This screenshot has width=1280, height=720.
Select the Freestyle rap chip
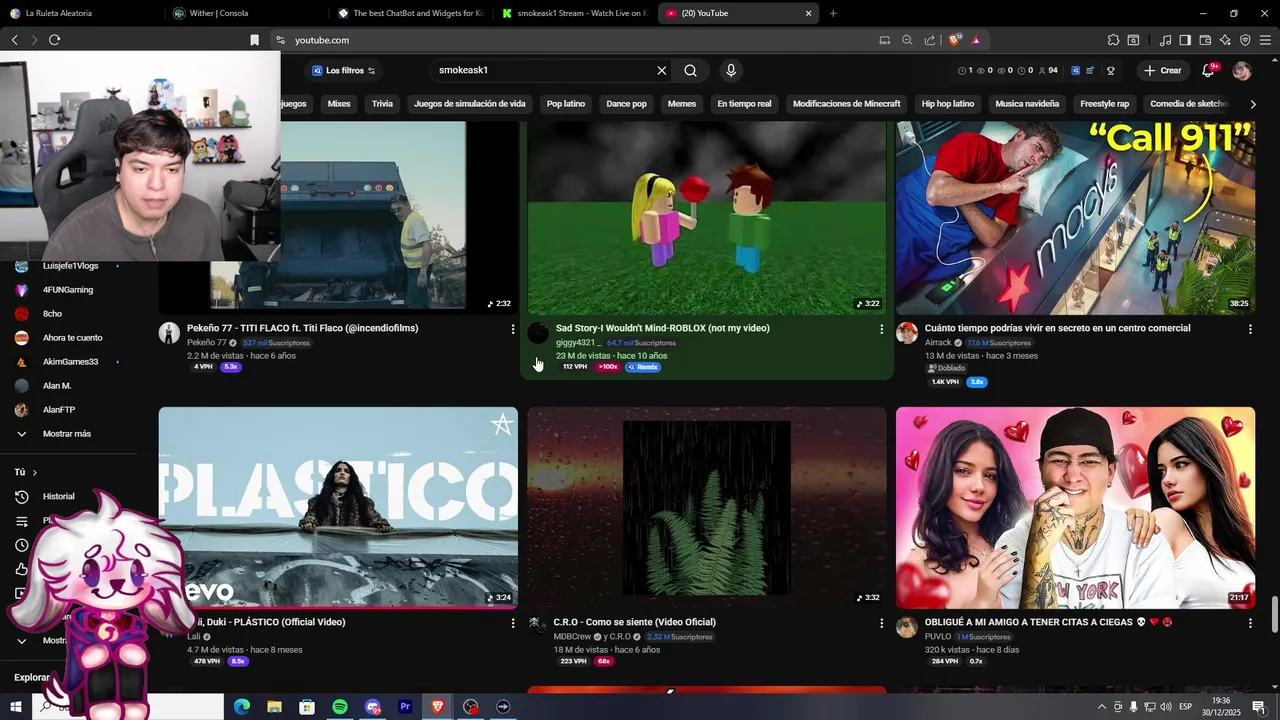pos(1104,104)
